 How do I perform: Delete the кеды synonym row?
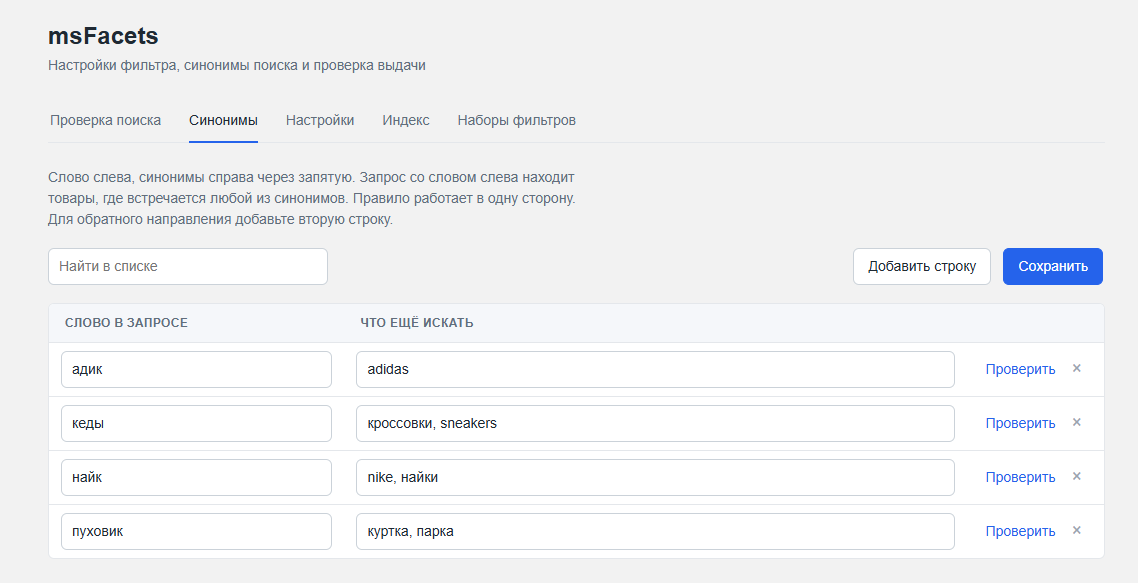[x=1076, y=423]
